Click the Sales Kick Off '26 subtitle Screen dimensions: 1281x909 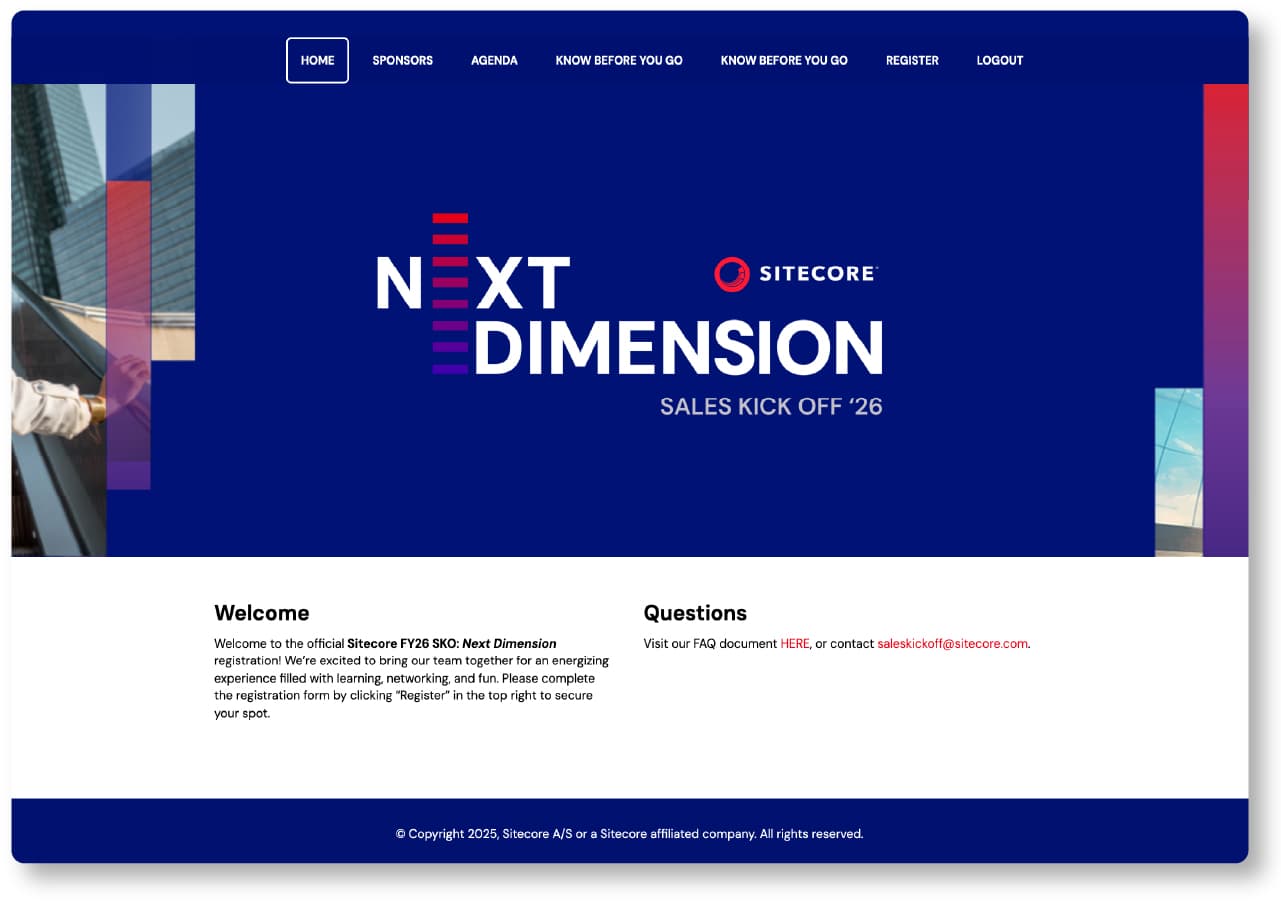tap(770, 407)
